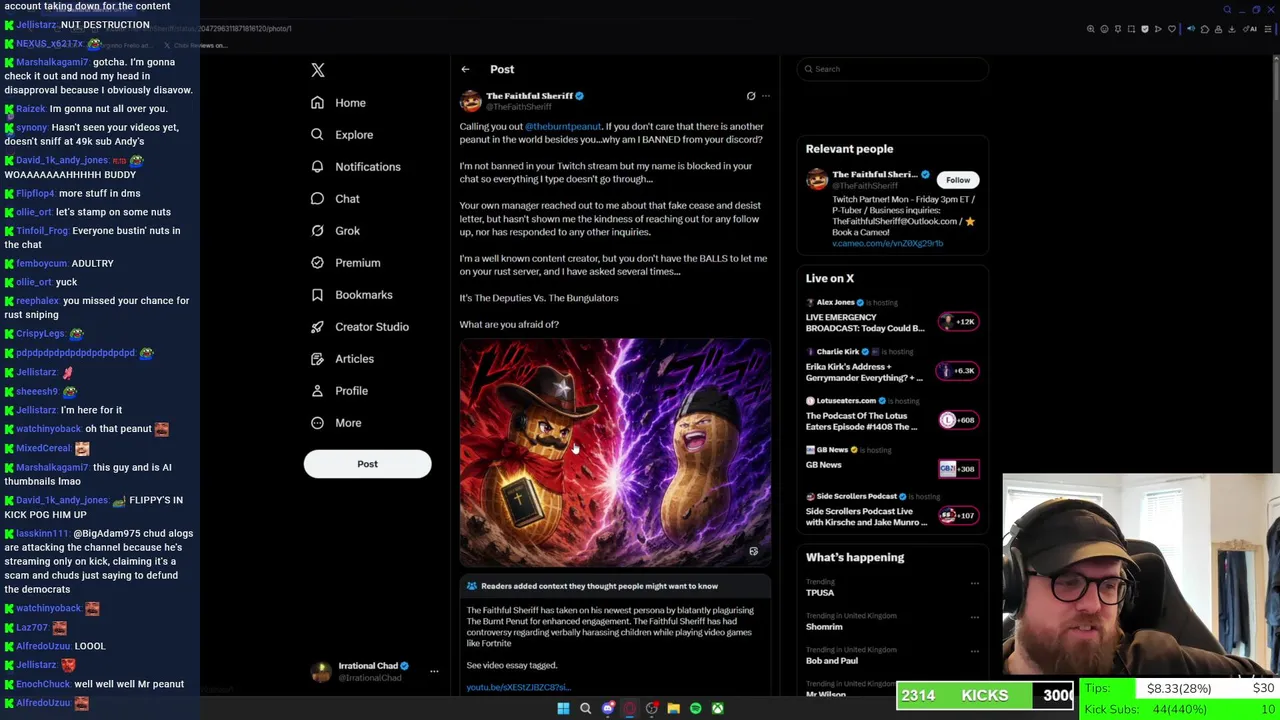This screenshot has height=720, width=1280.
Task: Click the browser zoom magnifier icon
Action: click(1091, 29)
